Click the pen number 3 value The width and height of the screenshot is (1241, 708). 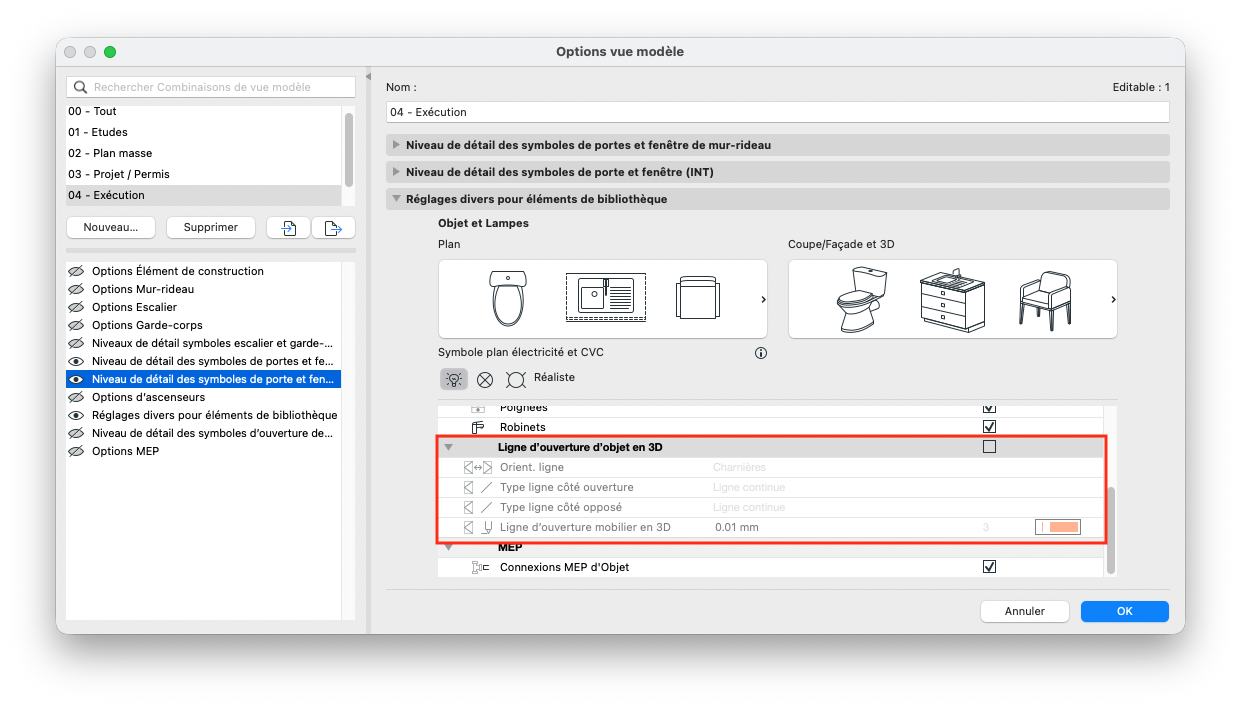pyautogui.click(x=986, y=527)
